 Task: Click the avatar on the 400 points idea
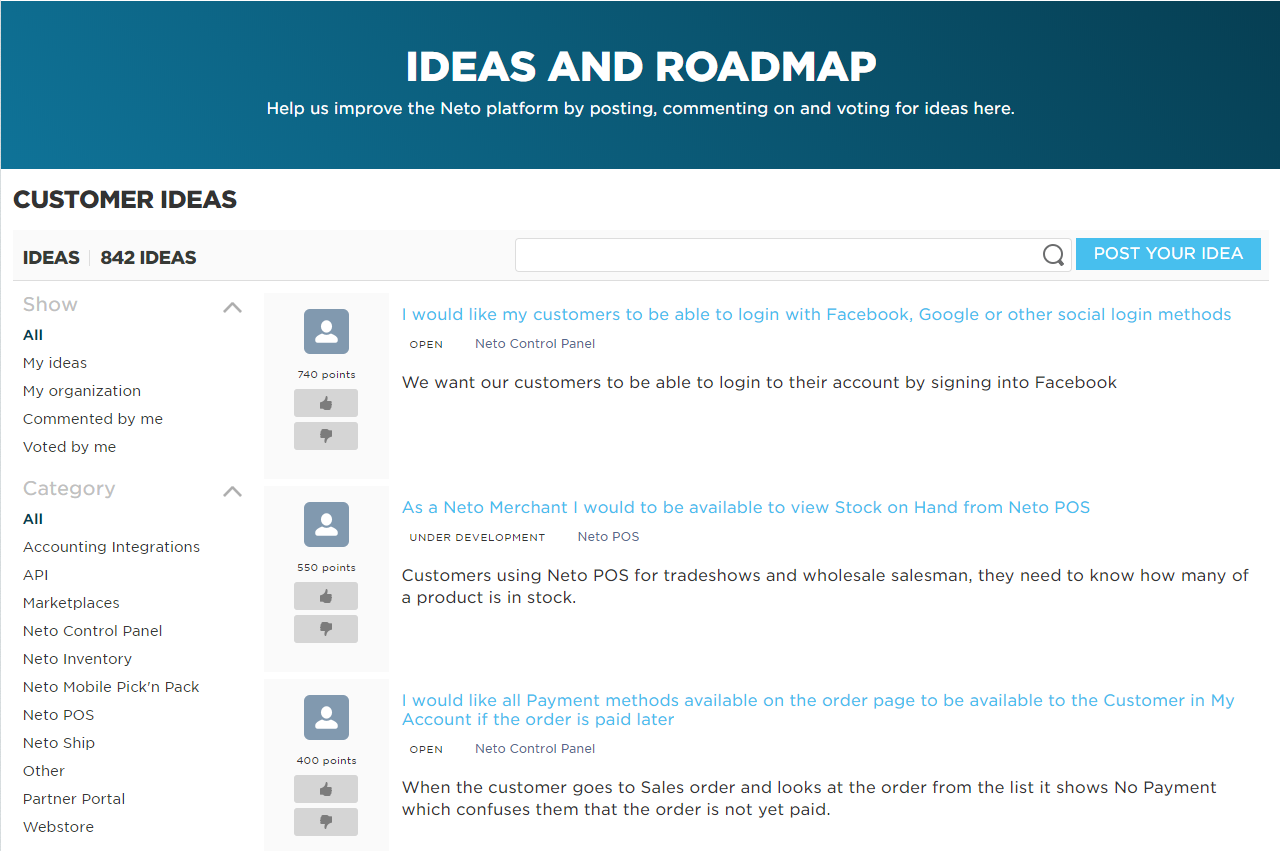click(326, 717)
